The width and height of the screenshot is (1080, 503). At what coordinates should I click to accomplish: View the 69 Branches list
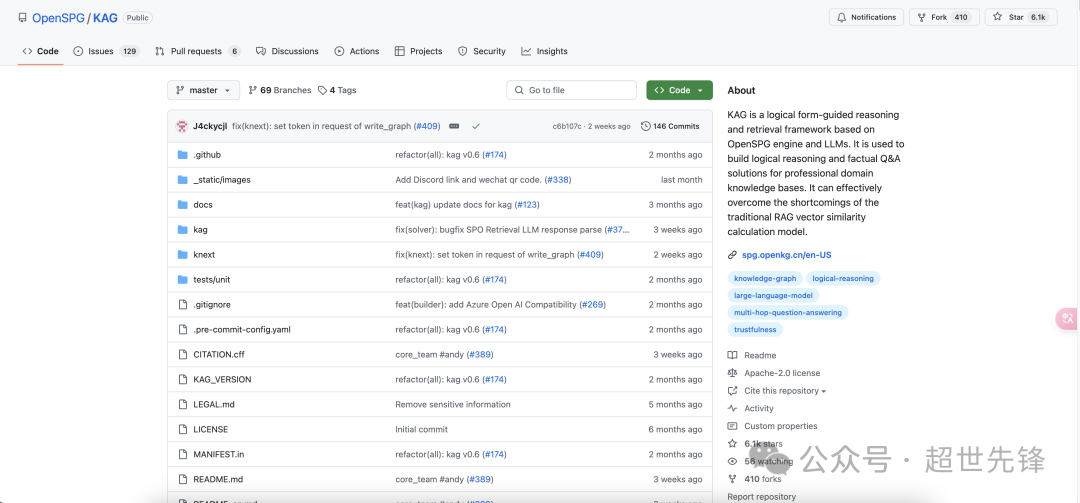(x=280, y=90)
